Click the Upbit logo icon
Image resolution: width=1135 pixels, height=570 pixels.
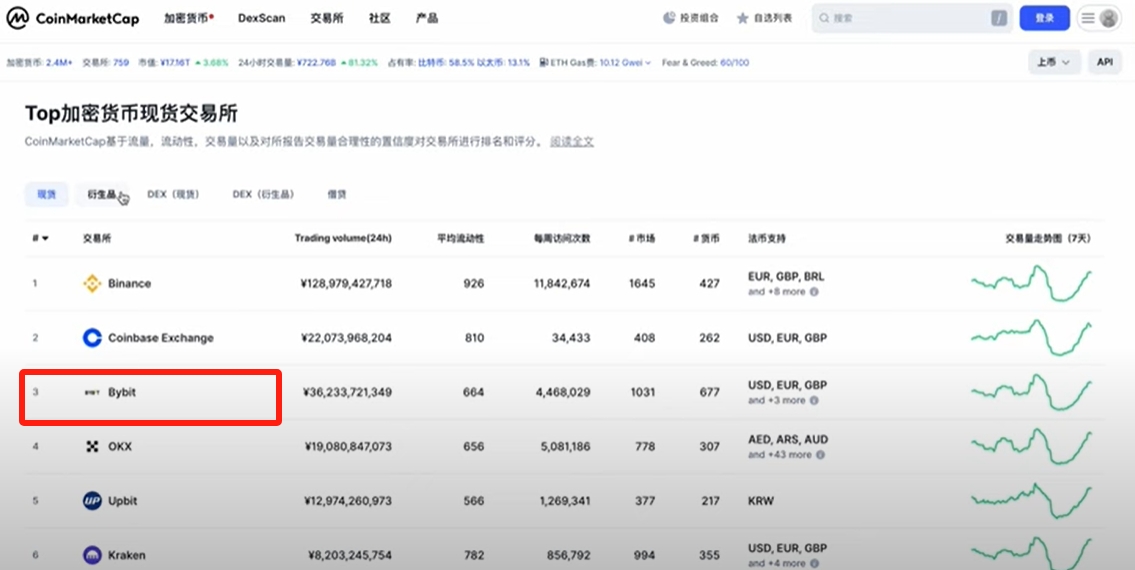92,501
